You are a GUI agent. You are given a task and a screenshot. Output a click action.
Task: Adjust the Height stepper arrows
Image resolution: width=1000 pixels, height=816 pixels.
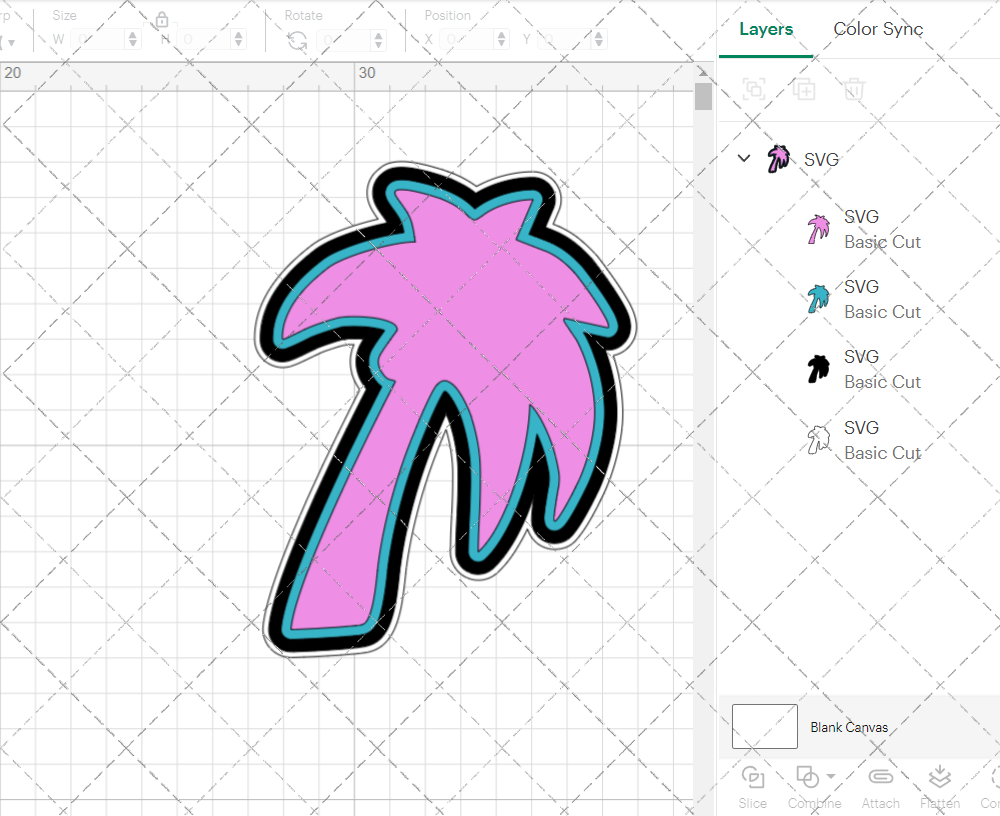pyautogui.click(x=239, y=40)
